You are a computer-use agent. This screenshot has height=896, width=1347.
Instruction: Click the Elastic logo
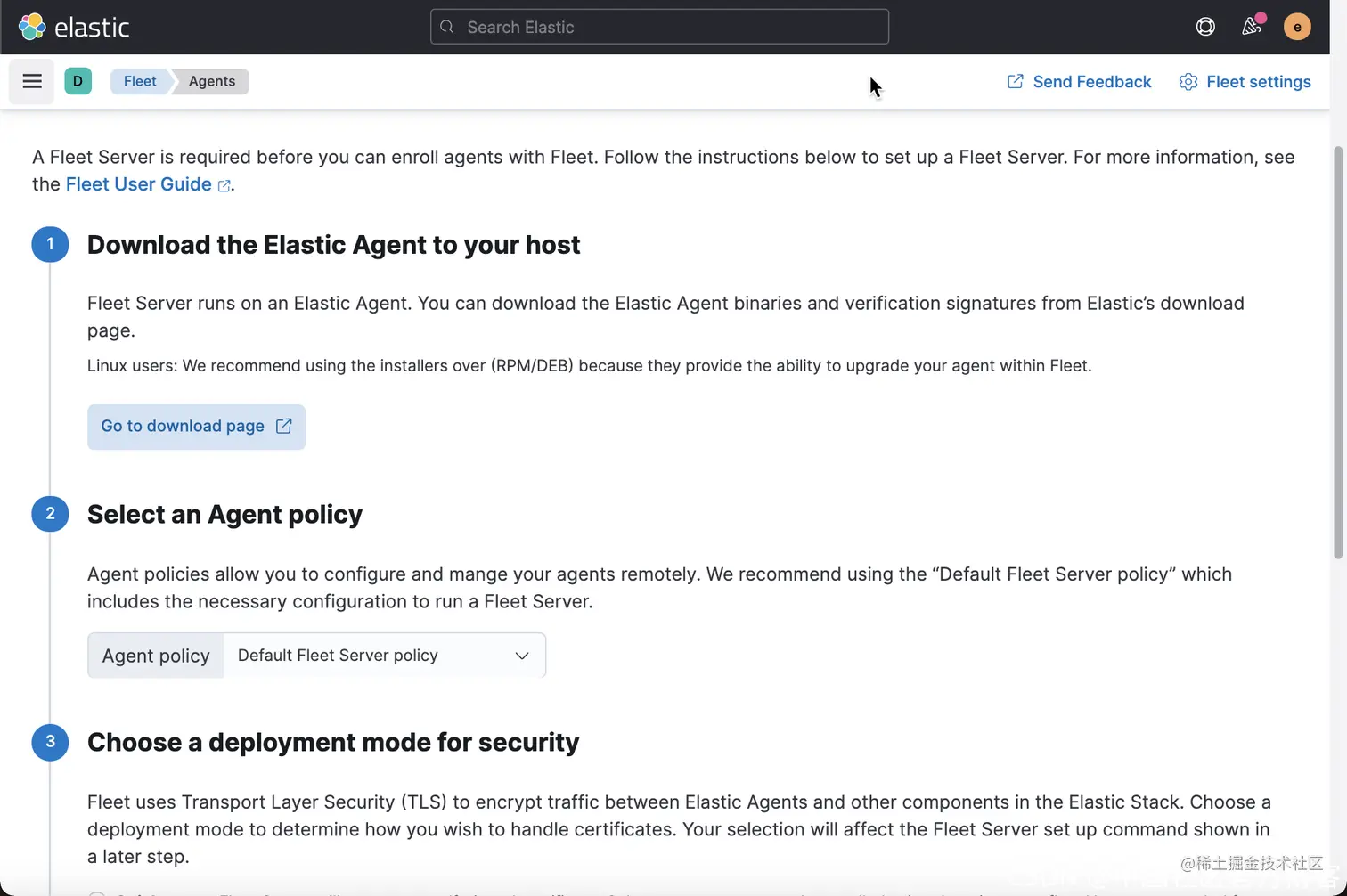[x=74, y=27]
